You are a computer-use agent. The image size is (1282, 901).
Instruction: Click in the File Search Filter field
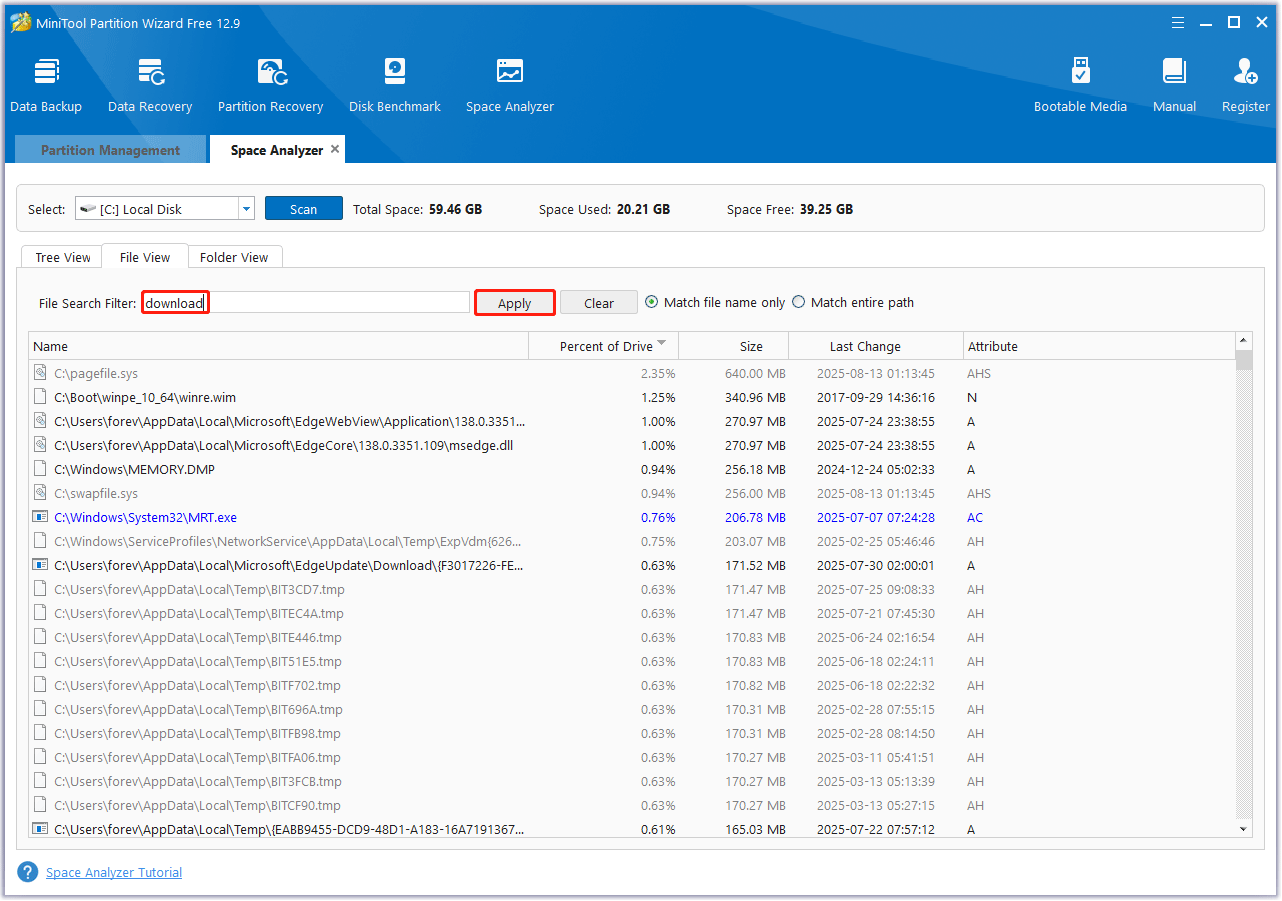tap(305, 303)
